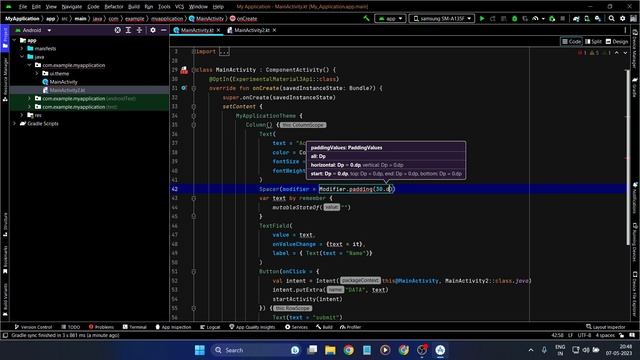Toggle the Gradle right side tab
The height and width of the screenshot is (360, 640).
point(635,88)
